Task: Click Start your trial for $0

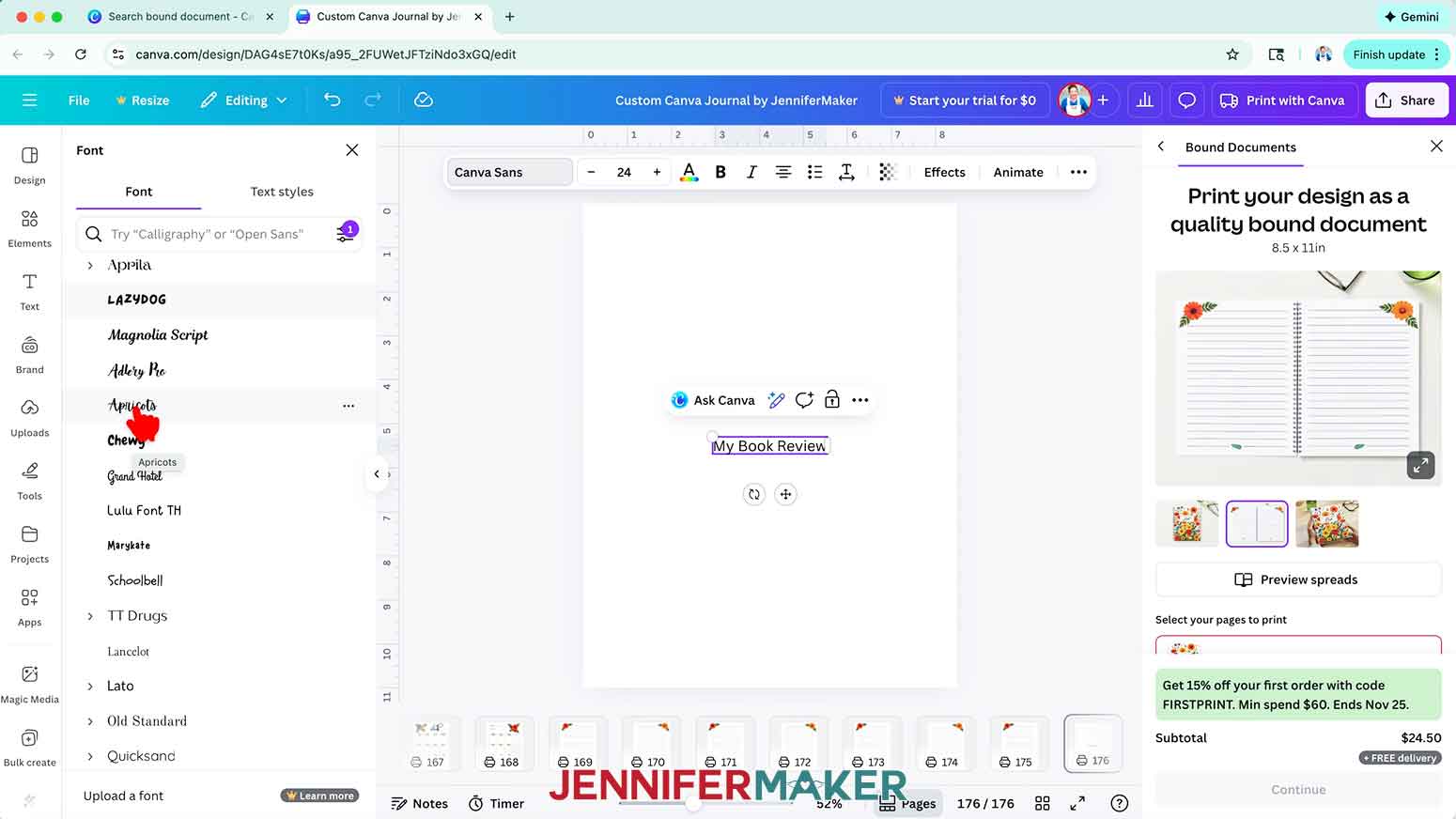Action: (964, 100)
